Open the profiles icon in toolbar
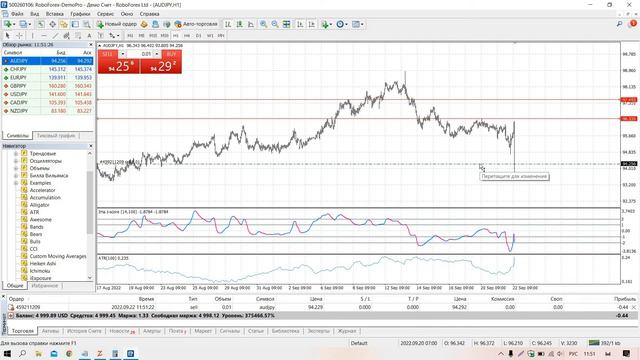This screenshot has width=640, height=360. point(23,24)
